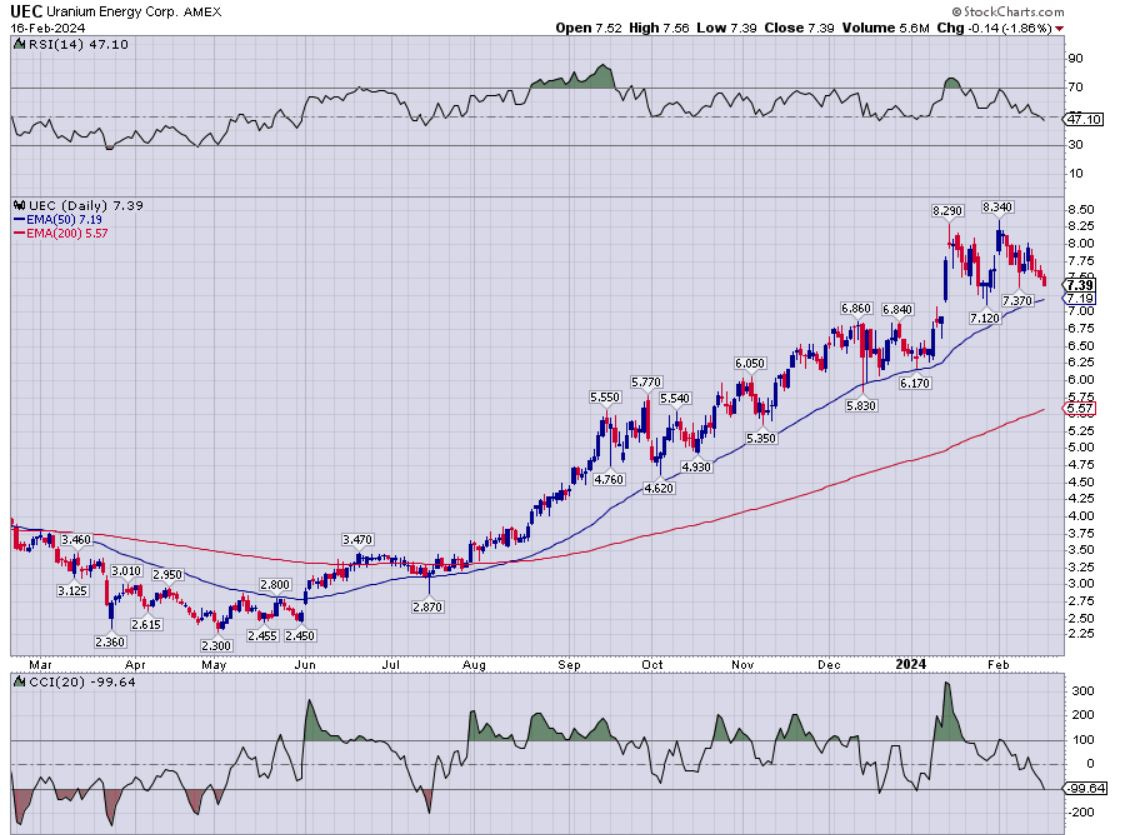Click the 4.620 low price label
The image size is (1123, 835).
coord(659,488)
